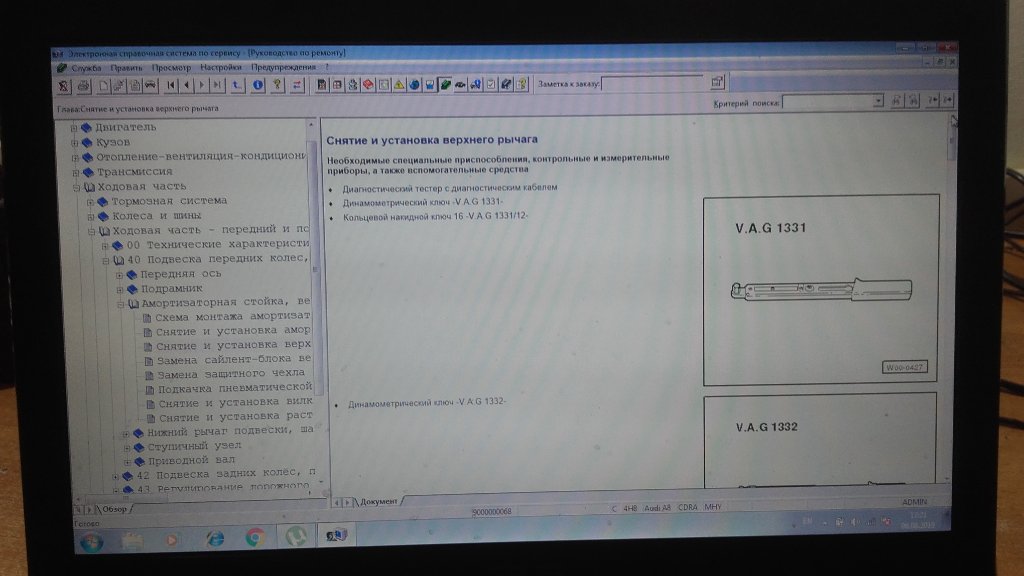1024x576 pixels.
Task: Click the yellow warning triangle toolbar icon
Action: click(x=399, y=85)
